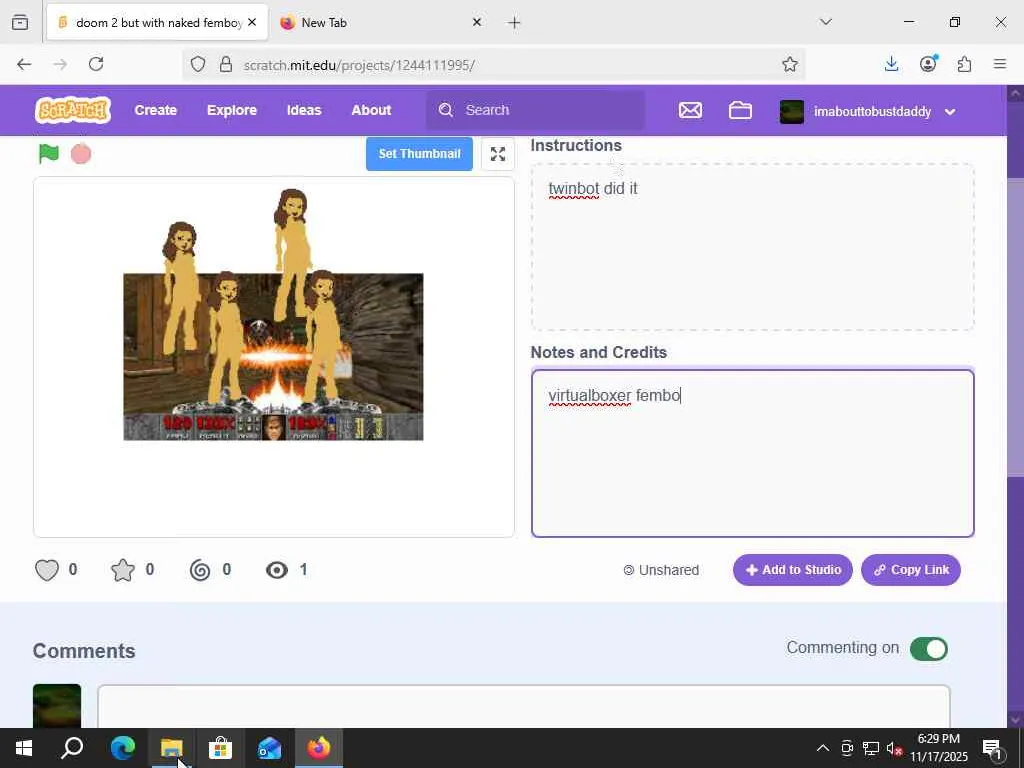This screenshot has height=768, width=1024.
Task: Click the site lock icon
Action: pyautogui.click(x=226, y=64)
